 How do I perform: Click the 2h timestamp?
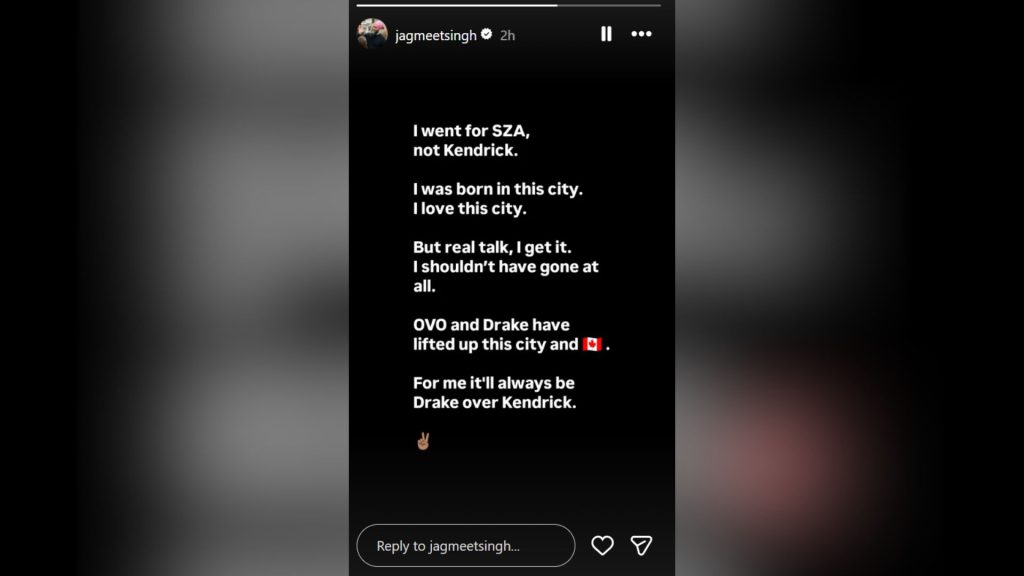pyautogui.click(x=507, y=35)
